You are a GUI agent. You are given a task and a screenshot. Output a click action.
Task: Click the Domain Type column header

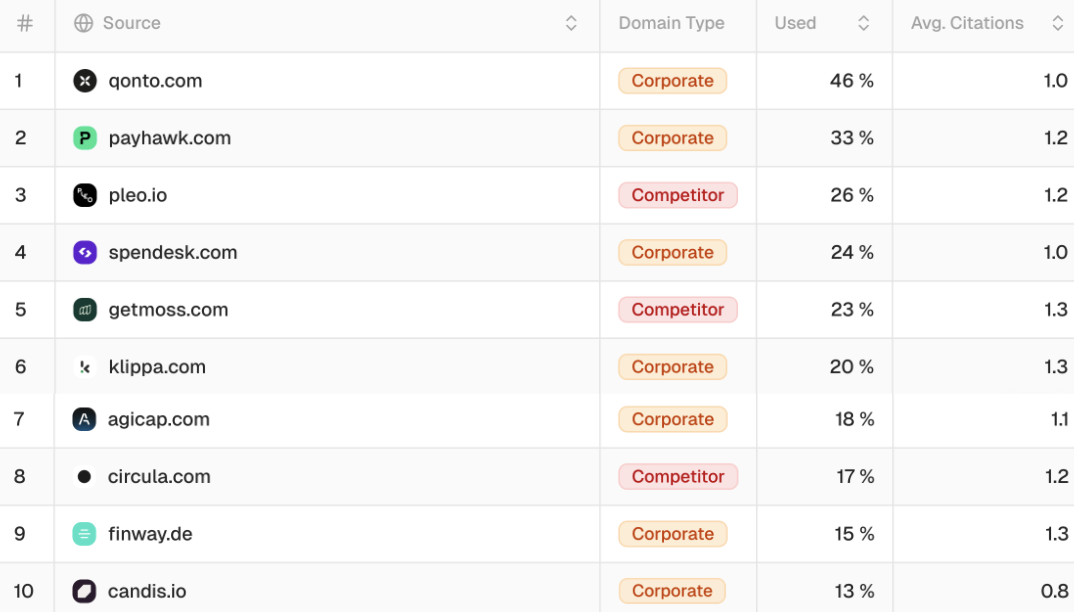click(x=671, y=23)
